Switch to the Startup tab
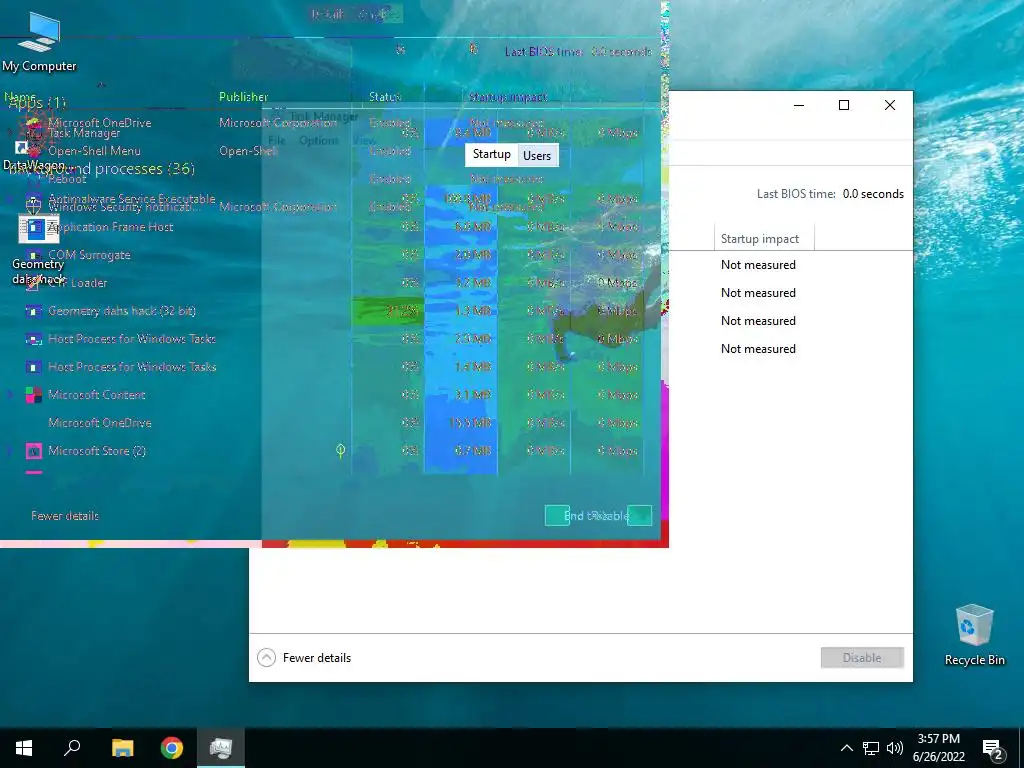Viewport: 1024px width, 768px height. 491,155
